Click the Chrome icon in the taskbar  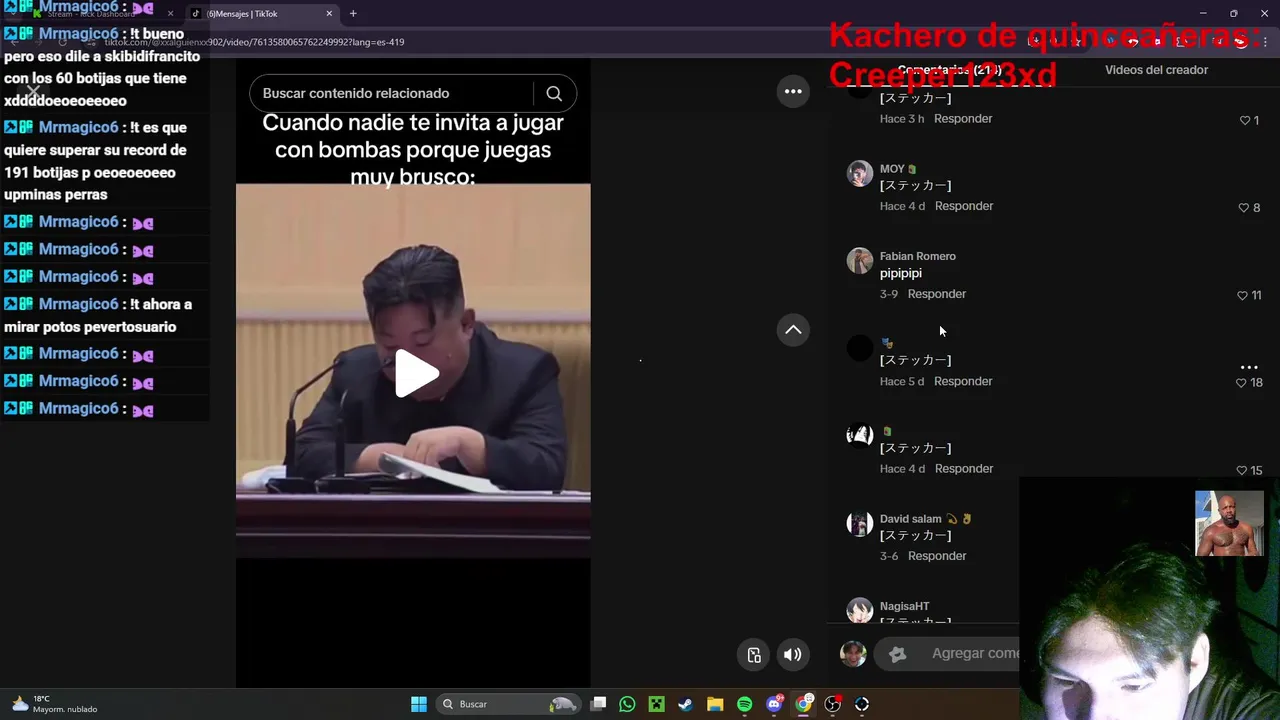click(803, 704)
